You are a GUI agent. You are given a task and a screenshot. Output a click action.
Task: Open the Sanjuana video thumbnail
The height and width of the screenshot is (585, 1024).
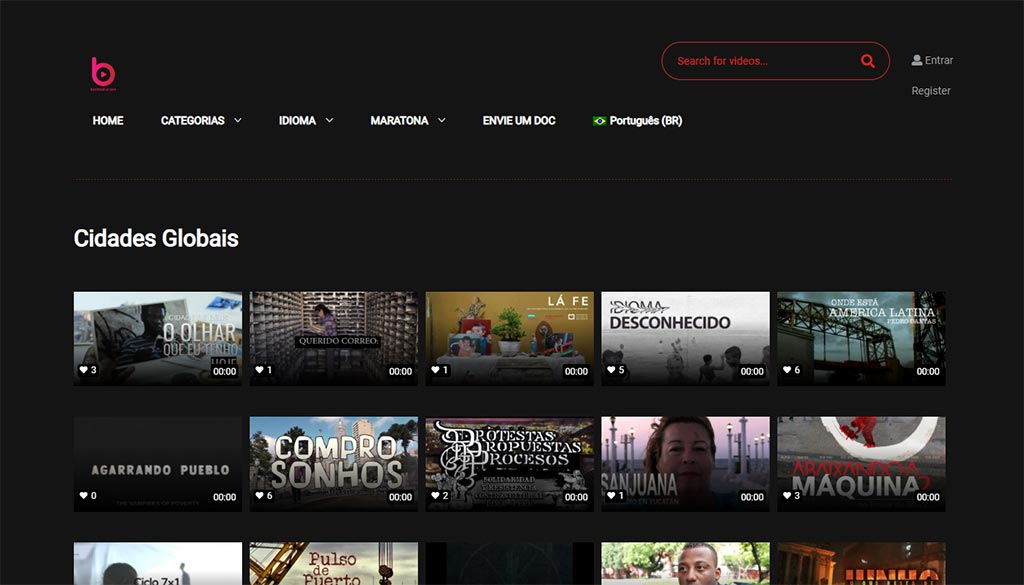click(686, 464)
